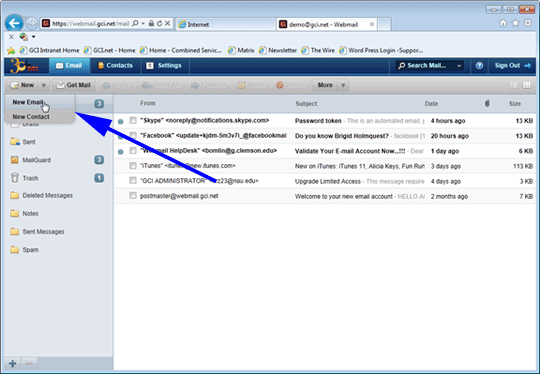Click the webmail Help question mark icon
The image size is (540, 374).
tap(479, 65)
